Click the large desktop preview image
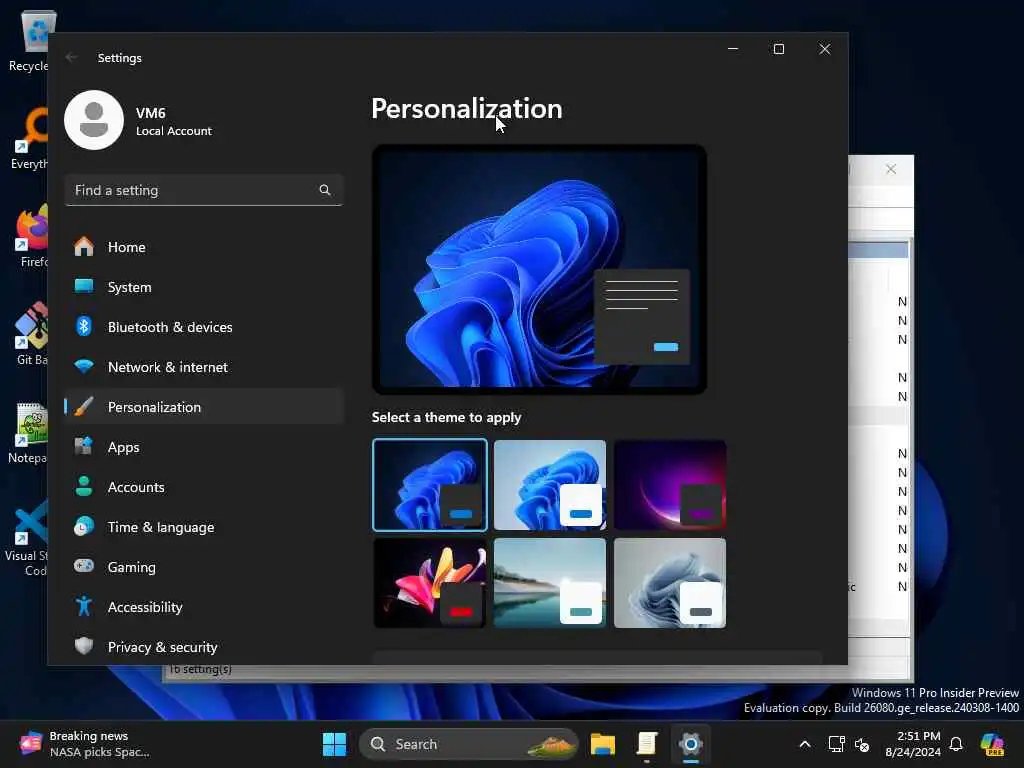 [539, 269]
